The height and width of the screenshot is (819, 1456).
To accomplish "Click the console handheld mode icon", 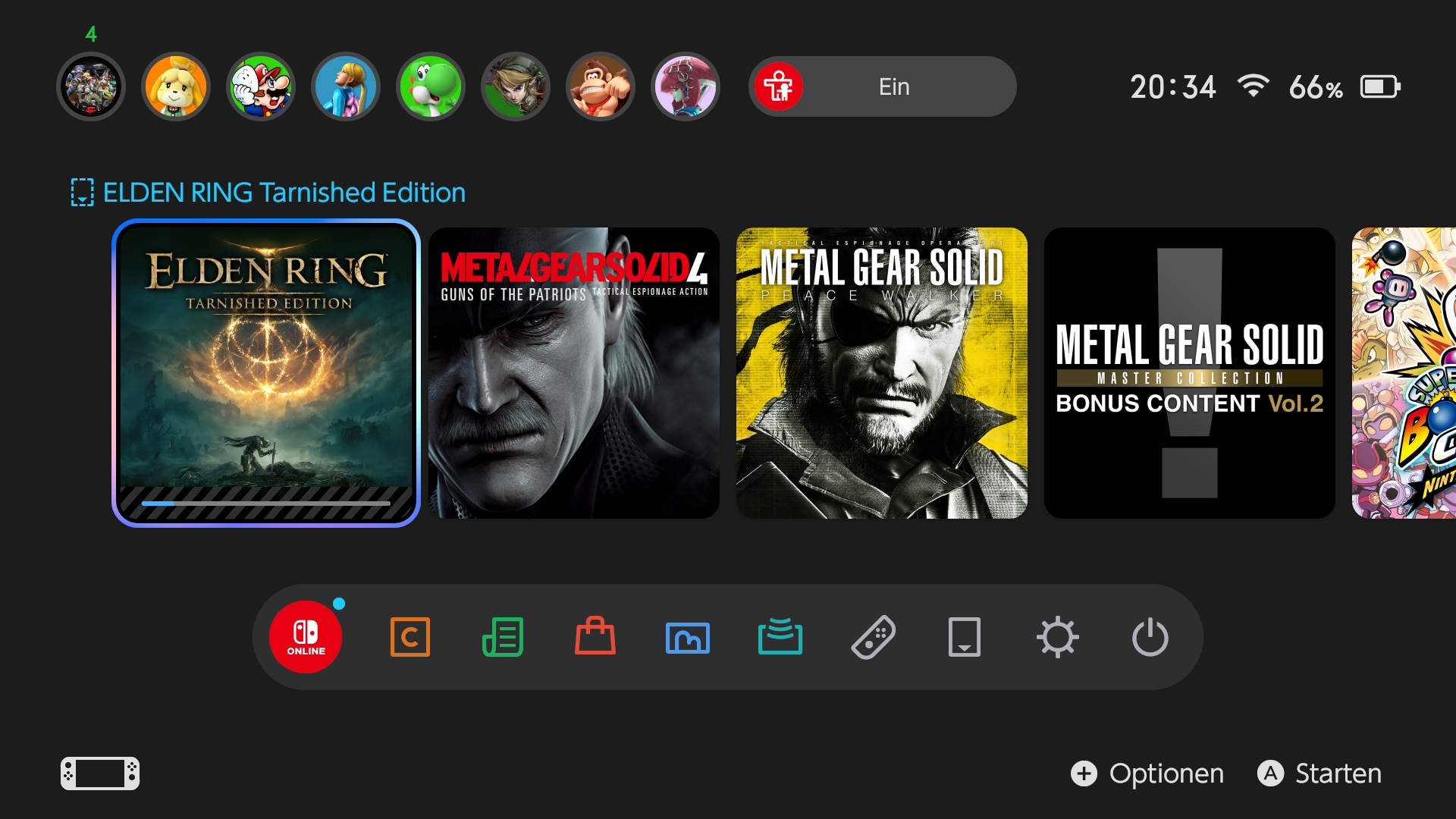I will pos(100,773).
